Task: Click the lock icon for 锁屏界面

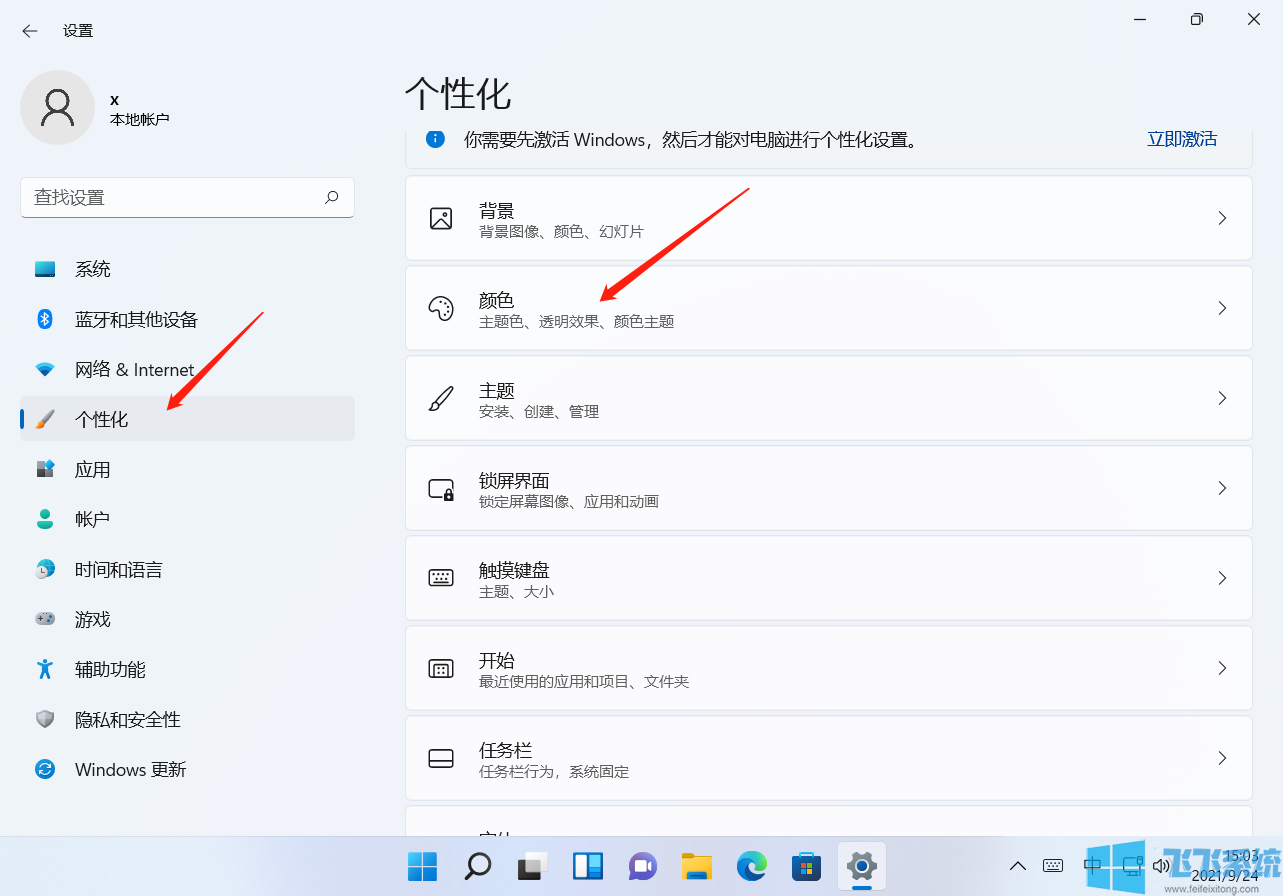Action: 440,488
